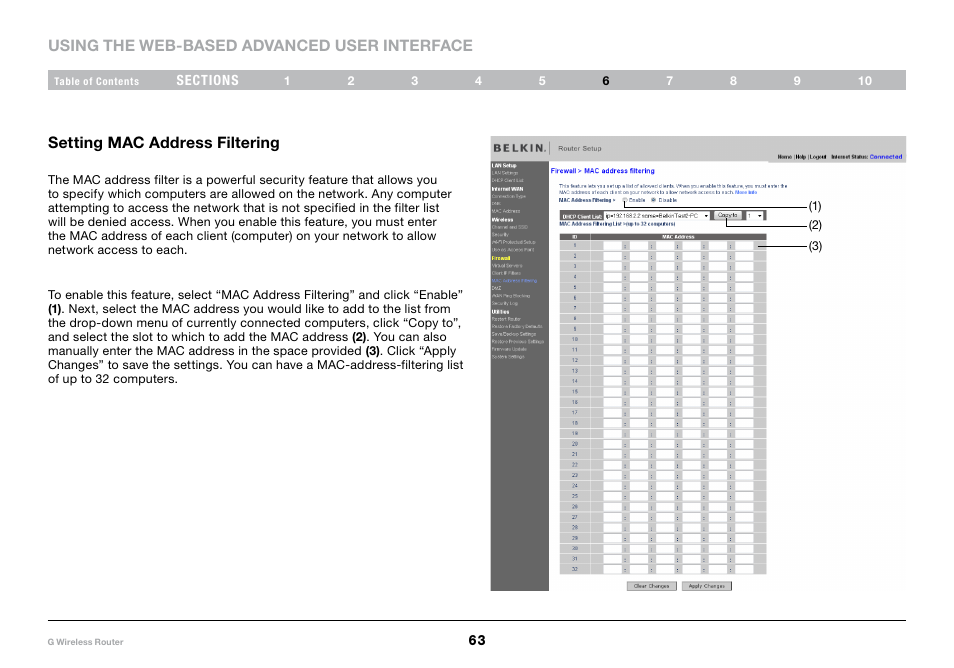The width and height of the screenshot is (954, 668).
Task: Open Client IP Filters in sidebar
Action: click(x=506, y=273)
